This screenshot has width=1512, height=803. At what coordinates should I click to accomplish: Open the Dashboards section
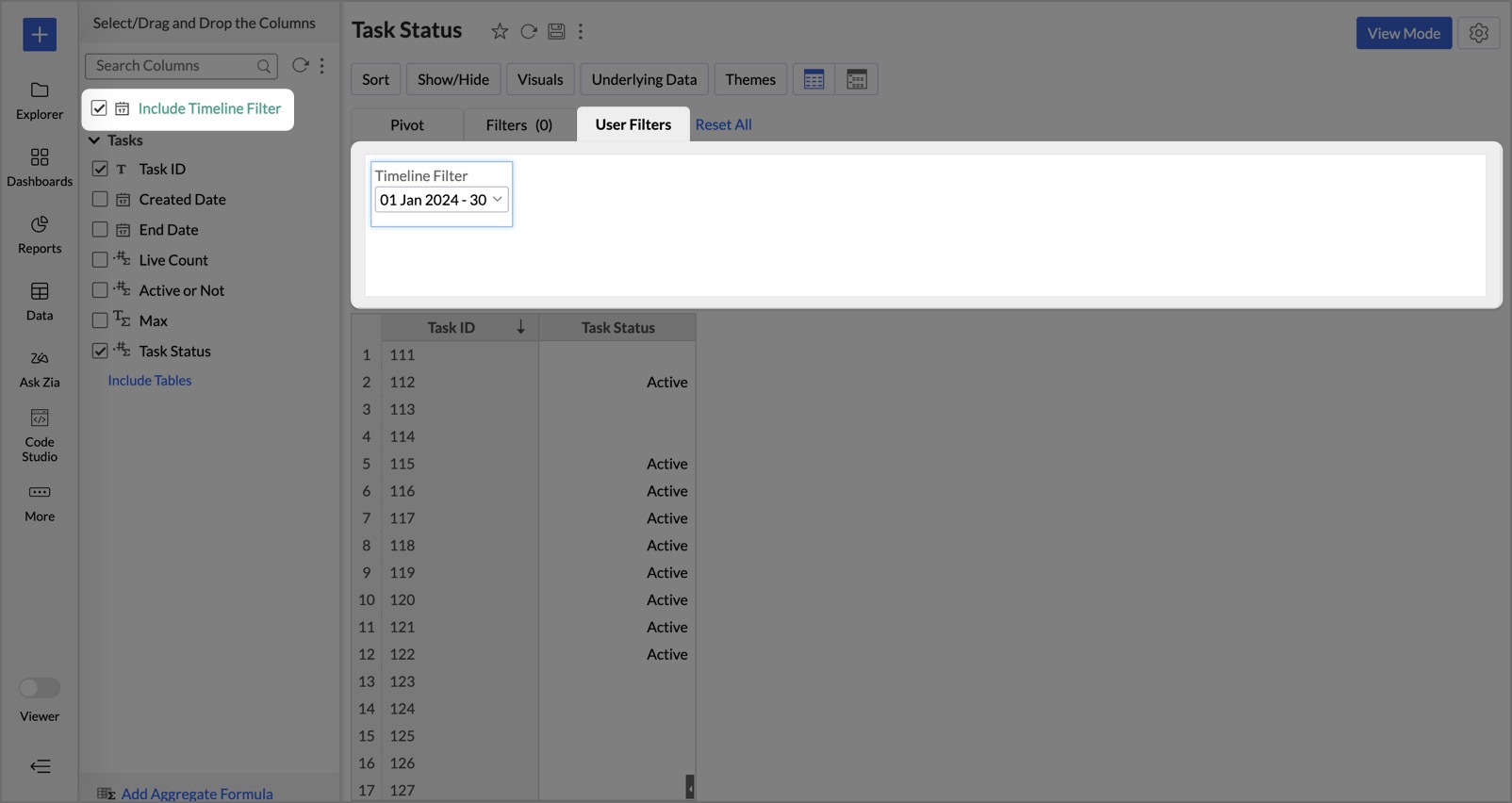point(40,168)
